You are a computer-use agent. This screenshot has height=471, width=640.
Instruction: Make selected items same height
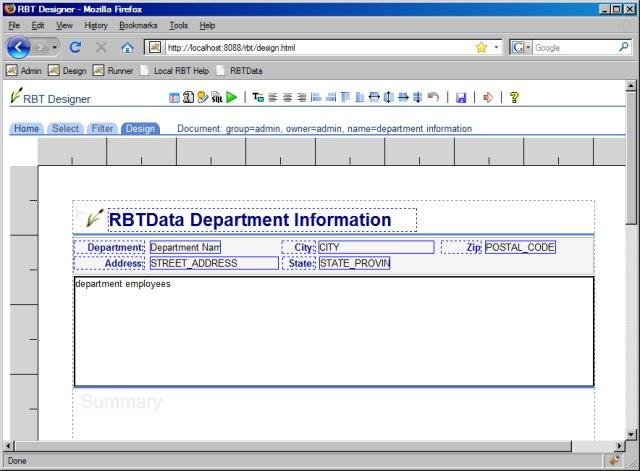tap(389, 97)
